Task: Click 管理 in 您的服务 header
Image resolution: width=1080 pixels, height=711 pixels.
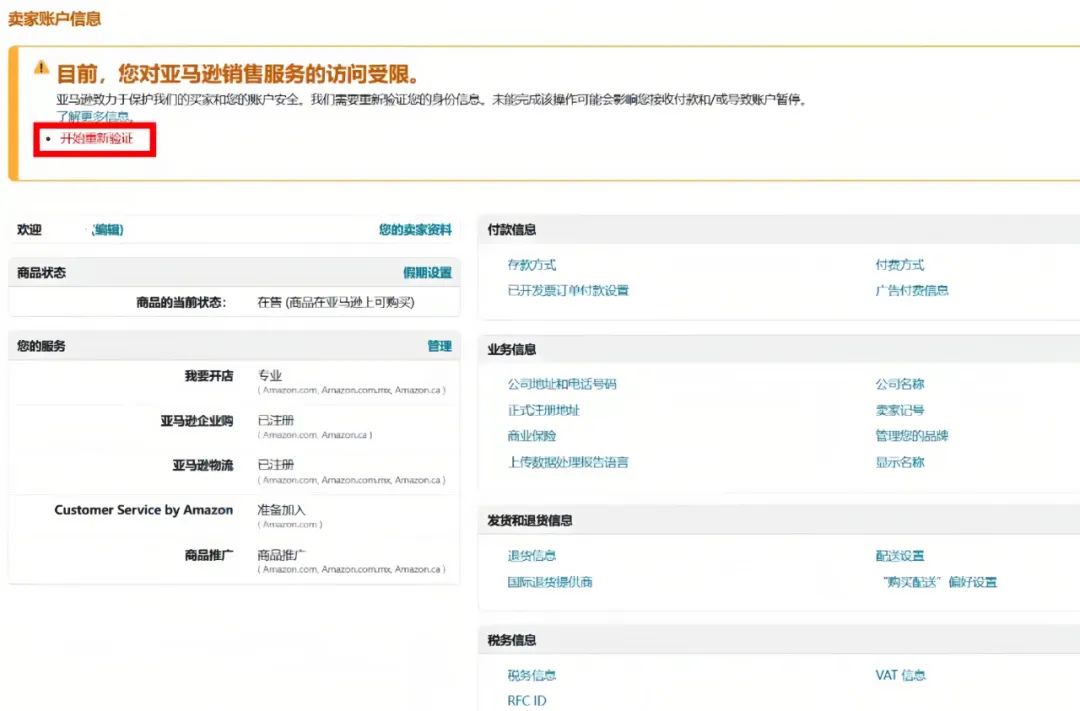Action: 439,346
